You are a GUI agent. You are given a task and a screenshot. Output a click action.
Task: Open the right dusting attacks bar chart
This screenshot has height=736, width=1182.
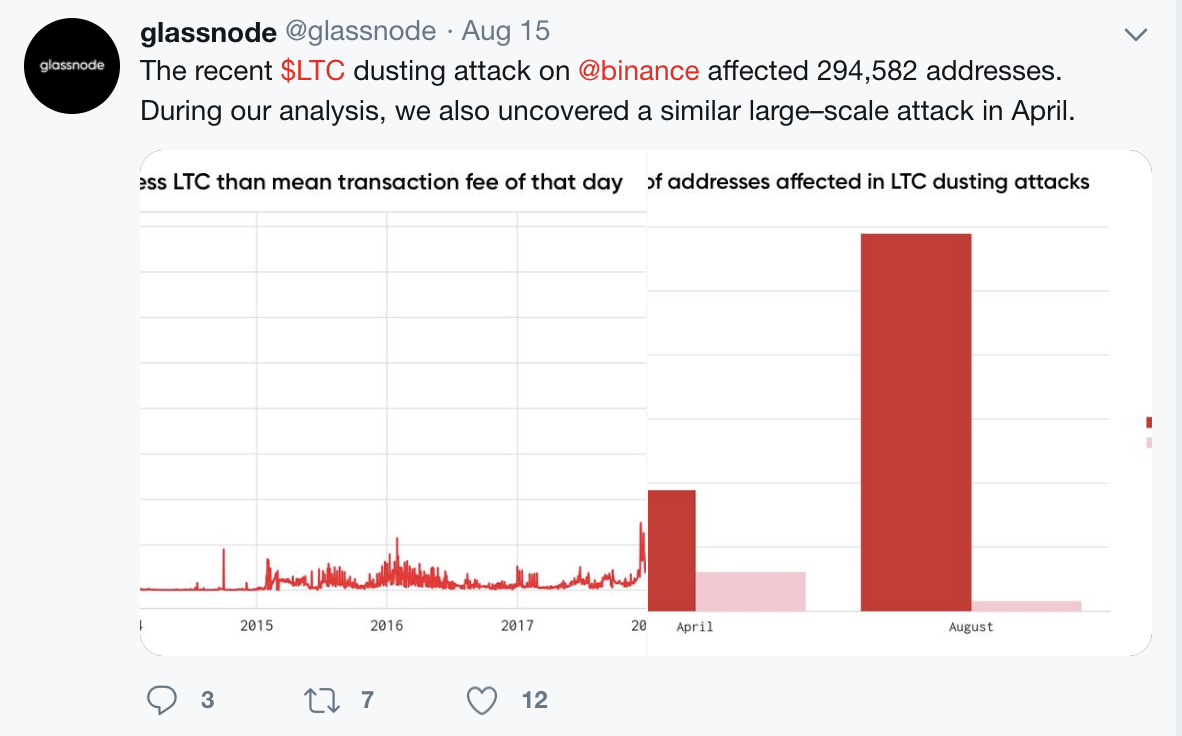[900, 402]
